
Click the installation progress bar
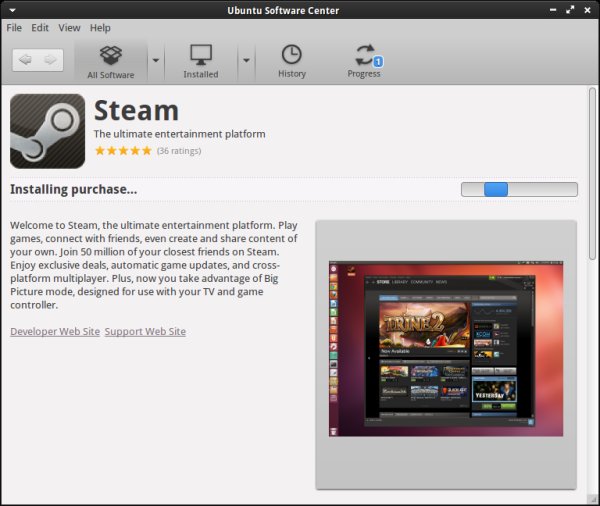519,189
